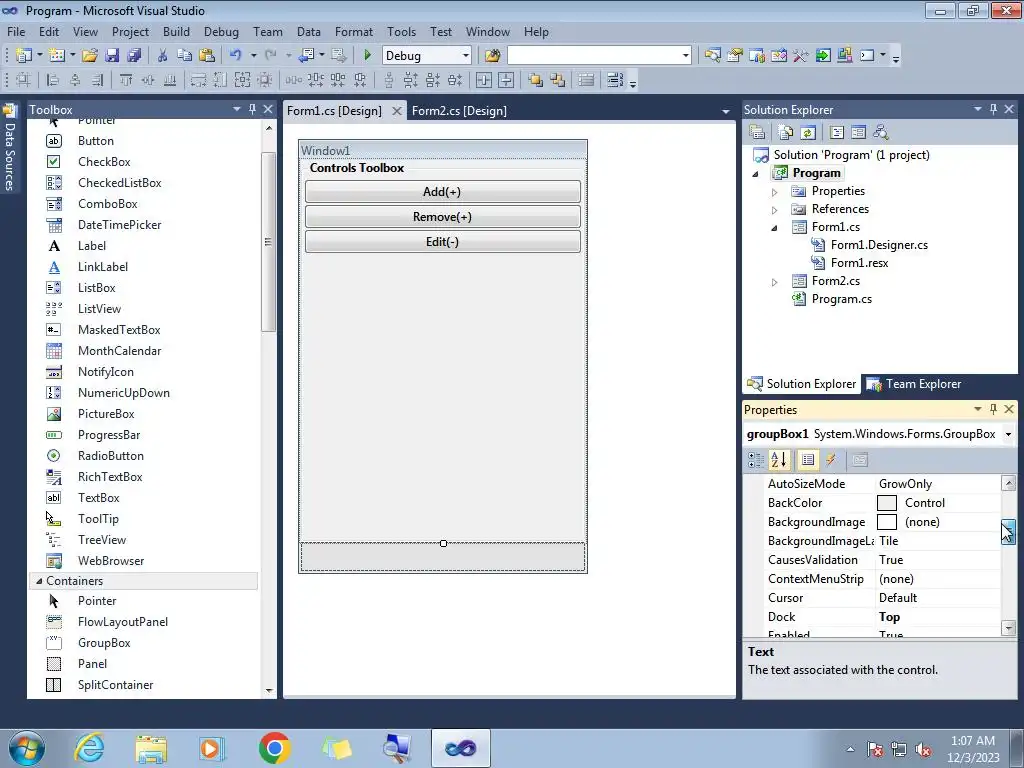
Task: Align Lefts in the layout toolbar
Action: point(53,80)
